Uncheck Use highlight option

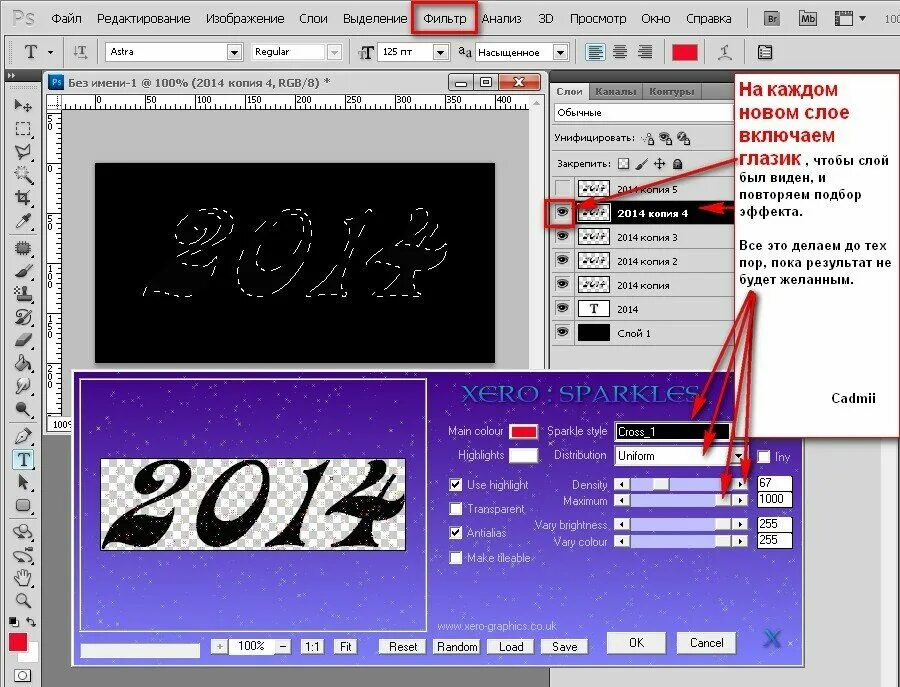(x=456, y=485)
